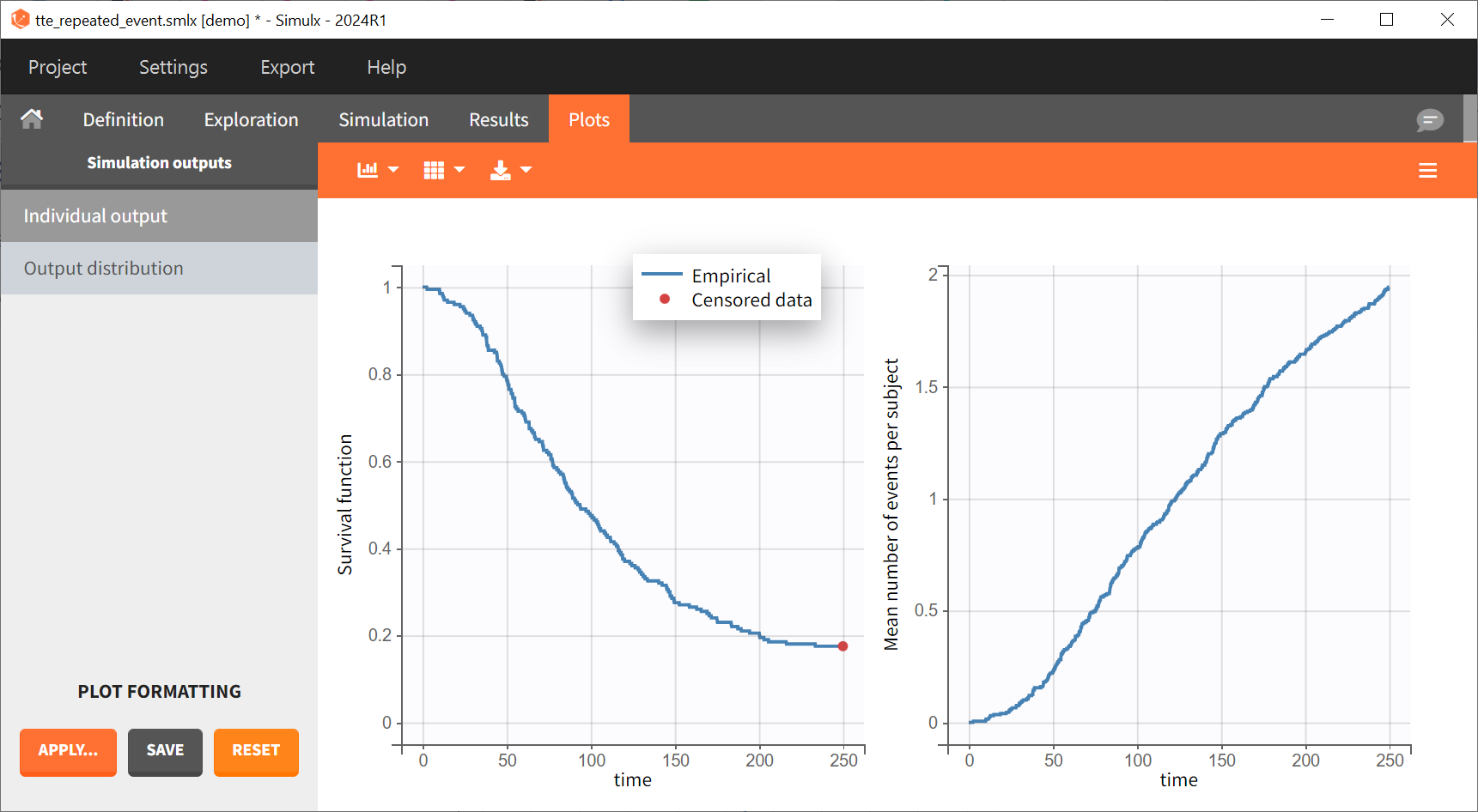Expand dropdown arrow beside layout grid icon
The width and height of the screenshot is (1478, 812).
(x=459, y=170)
